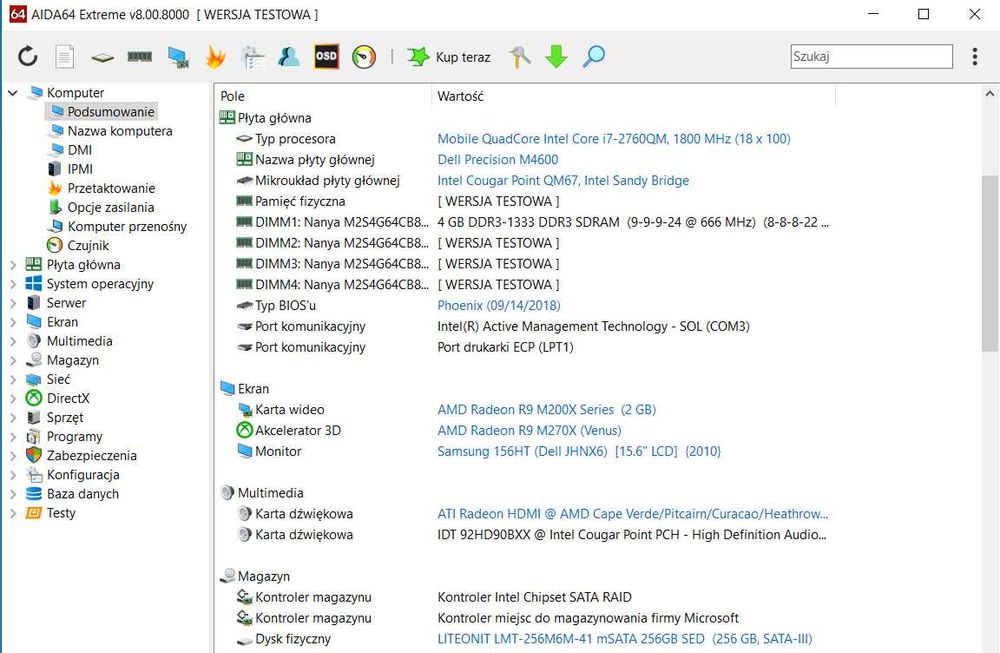Click the user profile toolbar icon
1000x653 pixels.
click(x=289, y=56)
